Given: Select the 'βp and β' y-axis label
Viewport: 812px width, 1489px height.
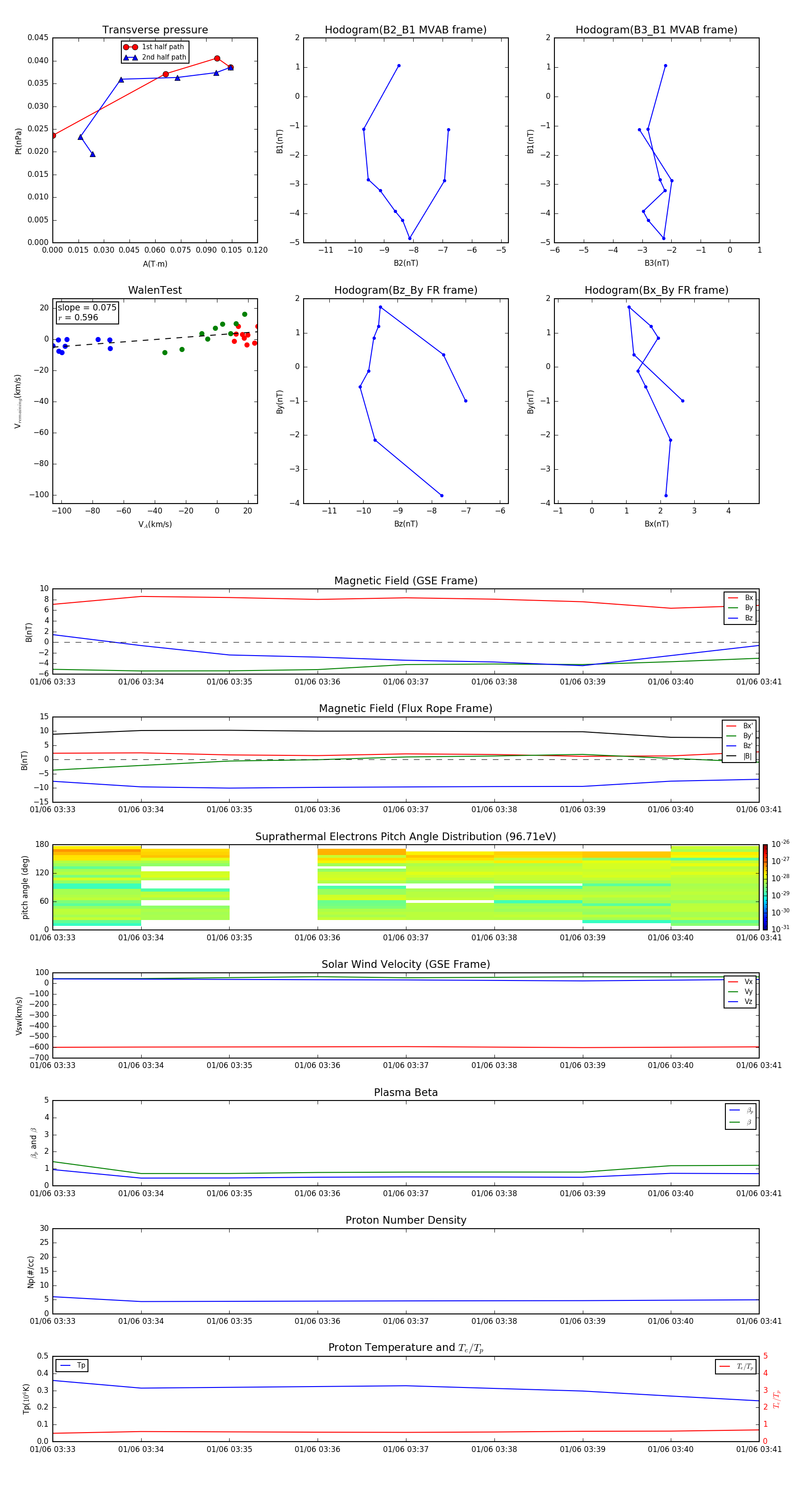Looking at the screenshot, I should (33, 1143).
